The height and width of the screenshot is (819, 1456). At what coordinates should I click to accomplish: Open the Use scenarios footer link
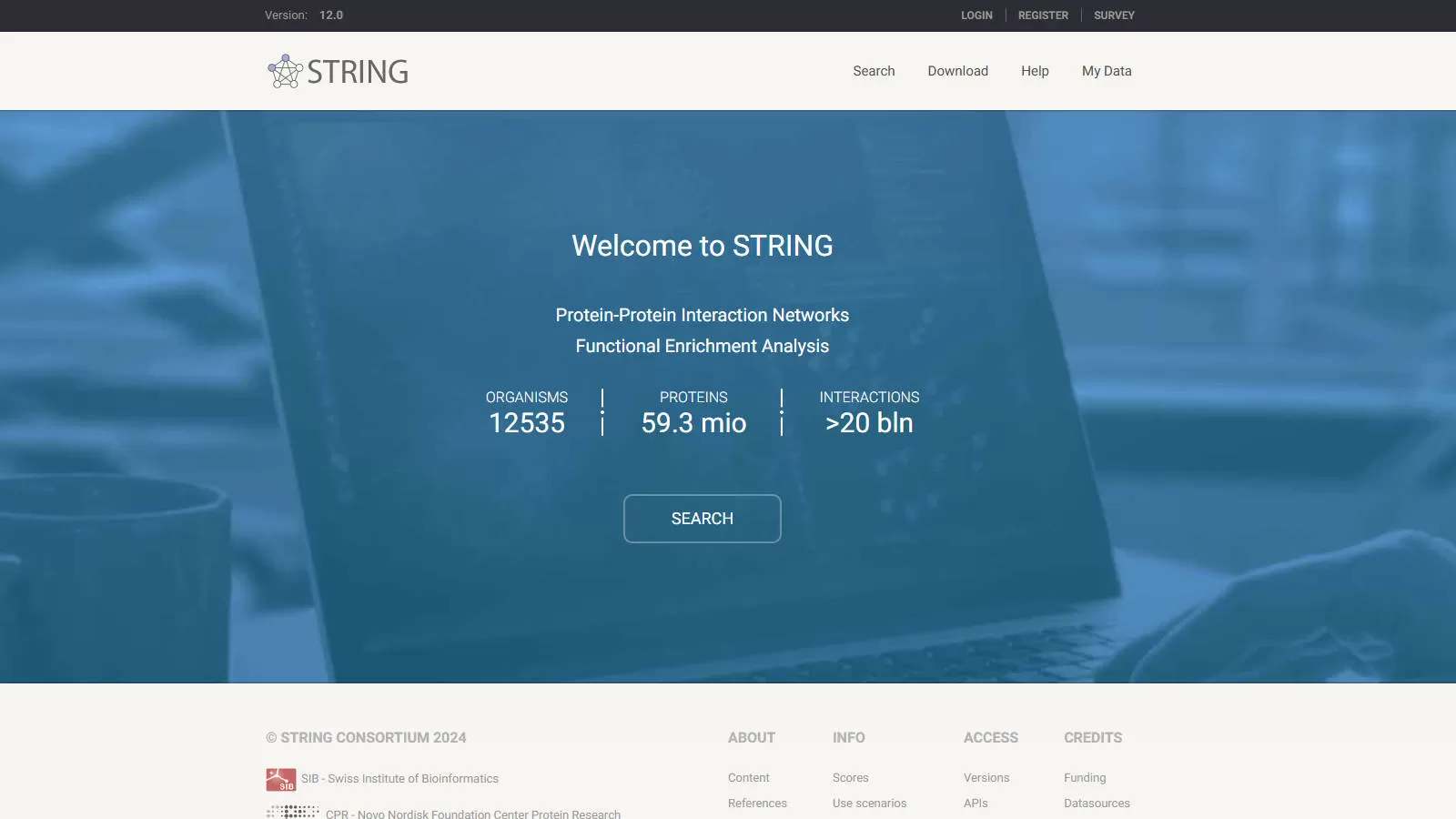click(x=869, y=804)
